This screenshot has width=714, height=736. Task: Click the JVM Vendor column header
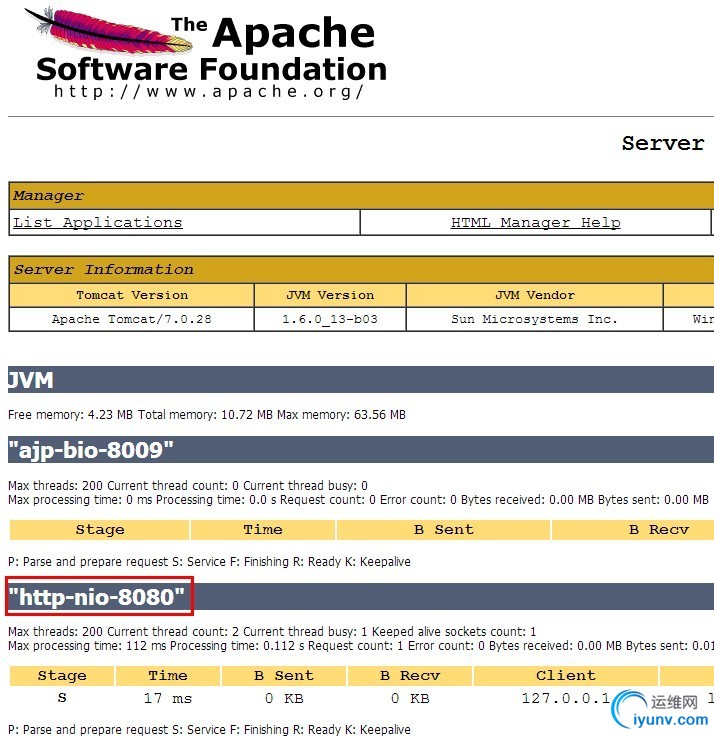(x=535, y=295)
